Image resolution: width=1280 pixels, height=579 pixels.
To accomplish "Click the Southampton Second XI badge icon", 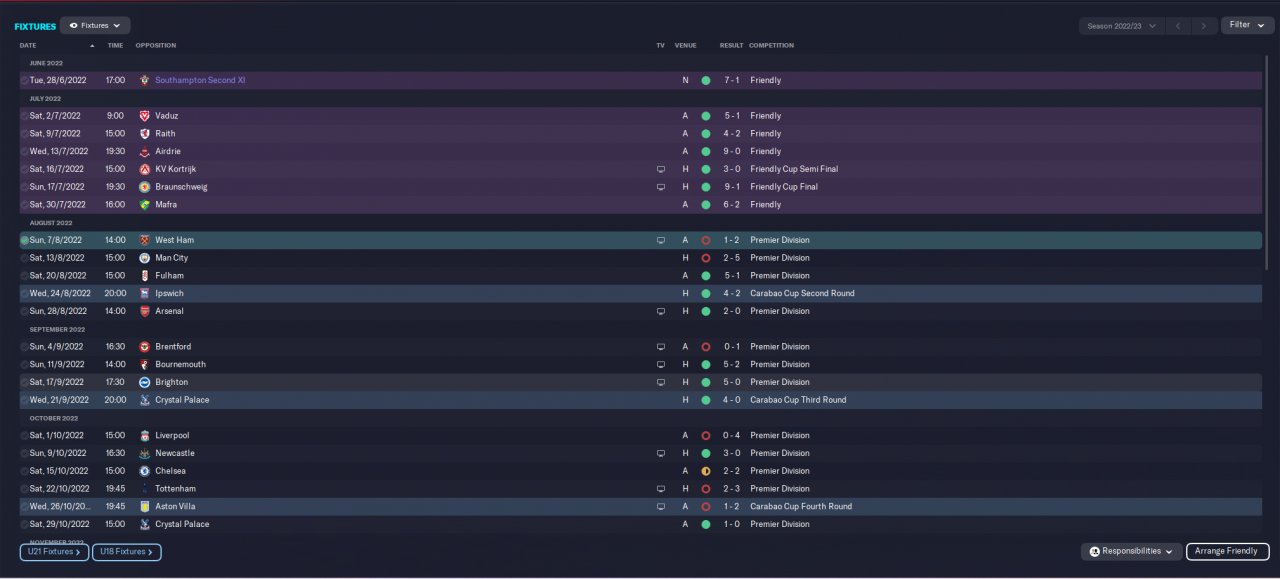I will coord(144,80).
